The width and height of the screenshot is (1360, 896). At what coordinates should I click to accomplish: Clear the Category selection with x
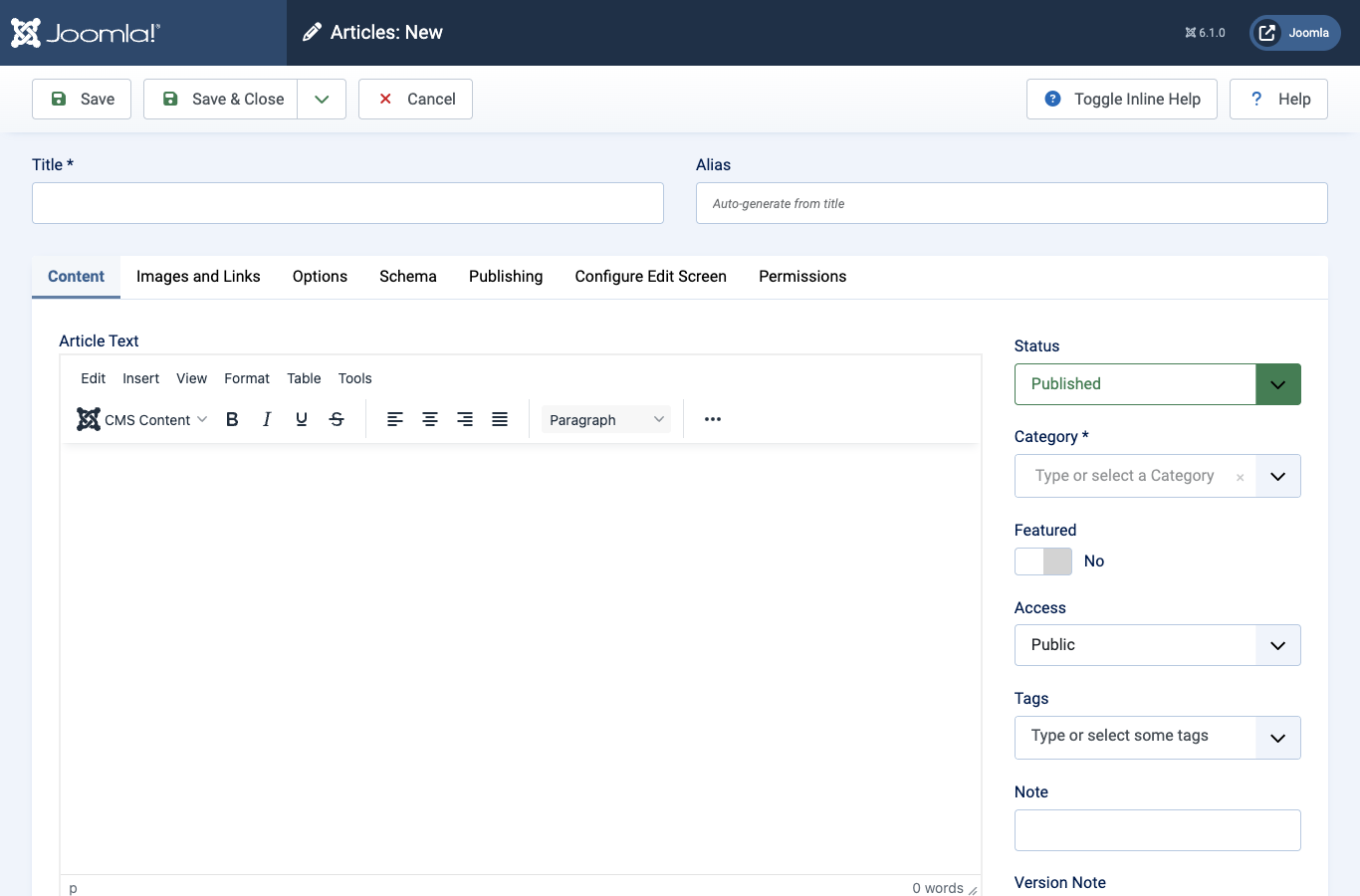pyautogui.click(x=1241, y=478)
